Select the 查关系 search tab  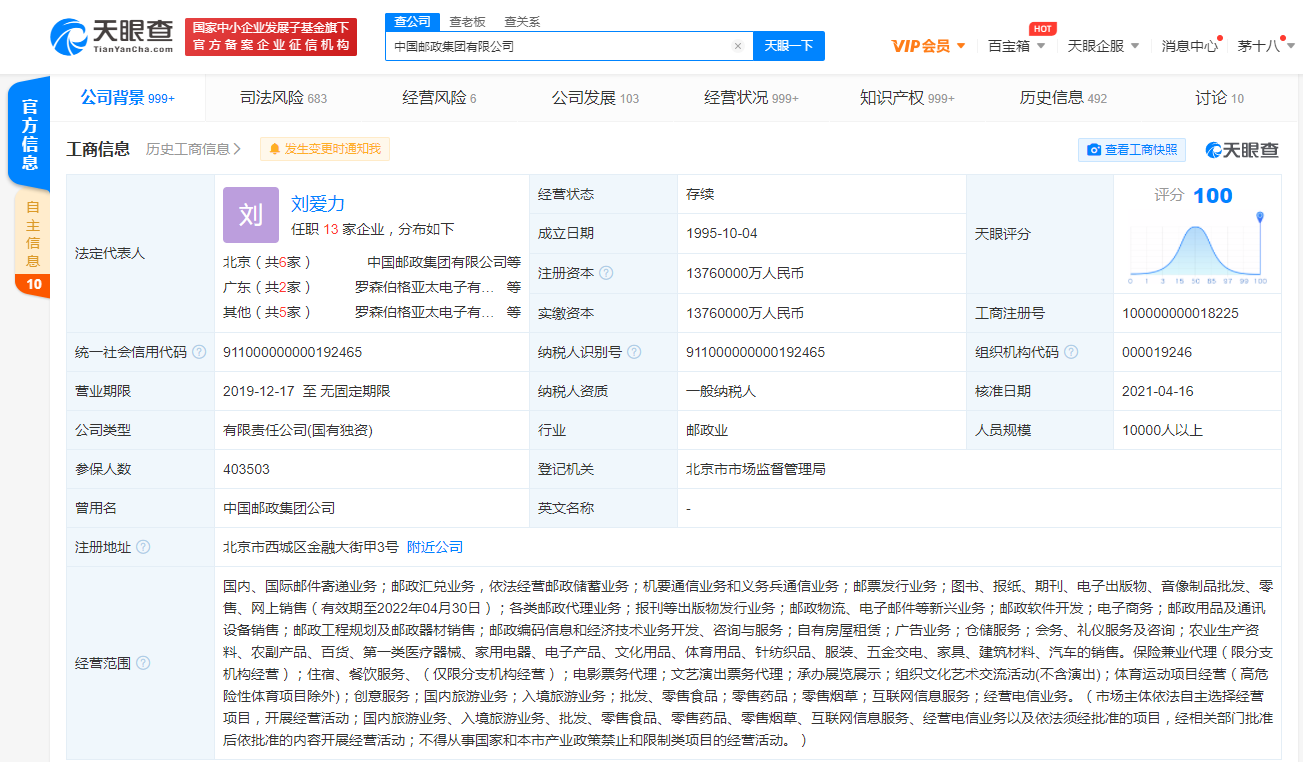coord(522,21)
